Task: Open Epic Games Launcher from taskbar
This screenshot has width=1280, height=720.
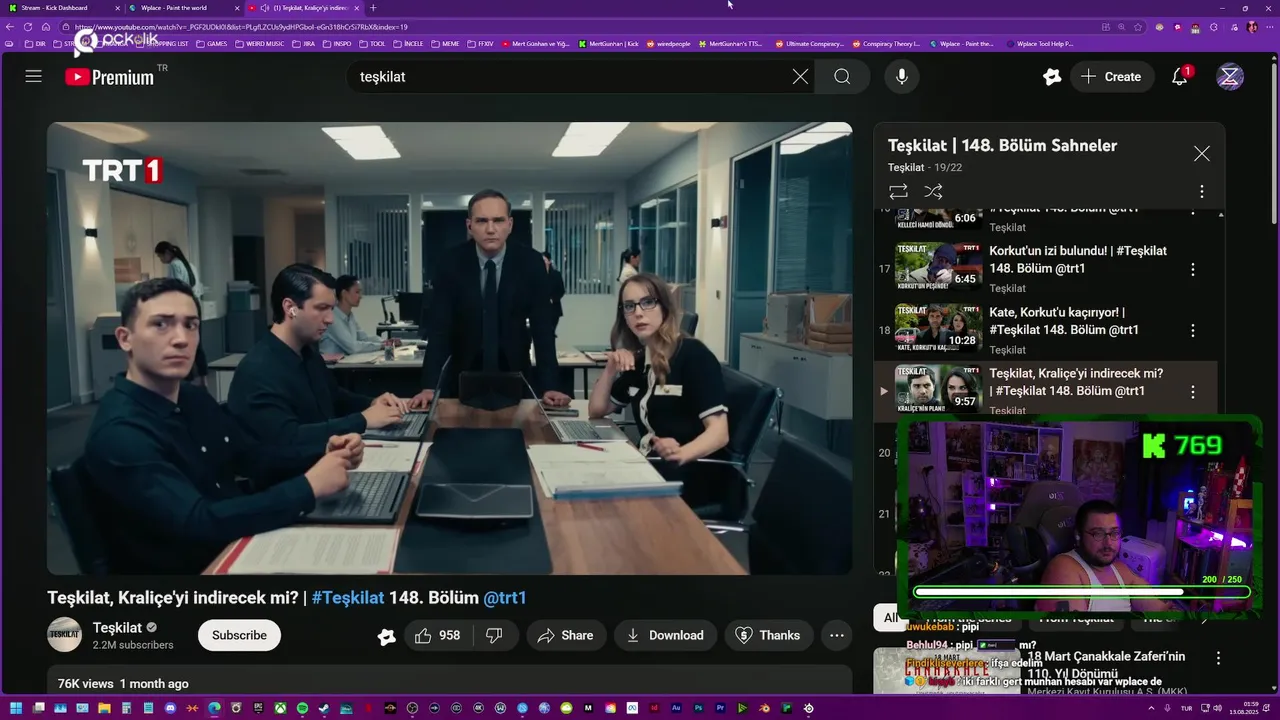Action: [258, 708]
